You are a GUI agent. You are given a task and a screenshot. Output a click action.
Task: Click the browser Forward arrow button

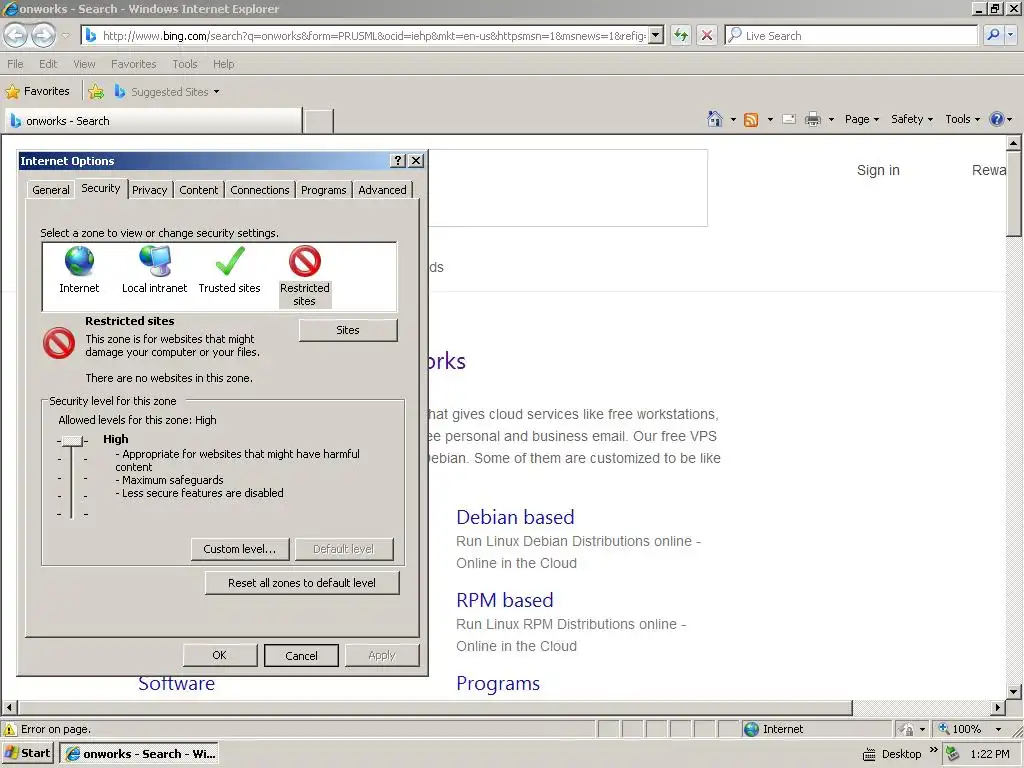coord(43,35)
